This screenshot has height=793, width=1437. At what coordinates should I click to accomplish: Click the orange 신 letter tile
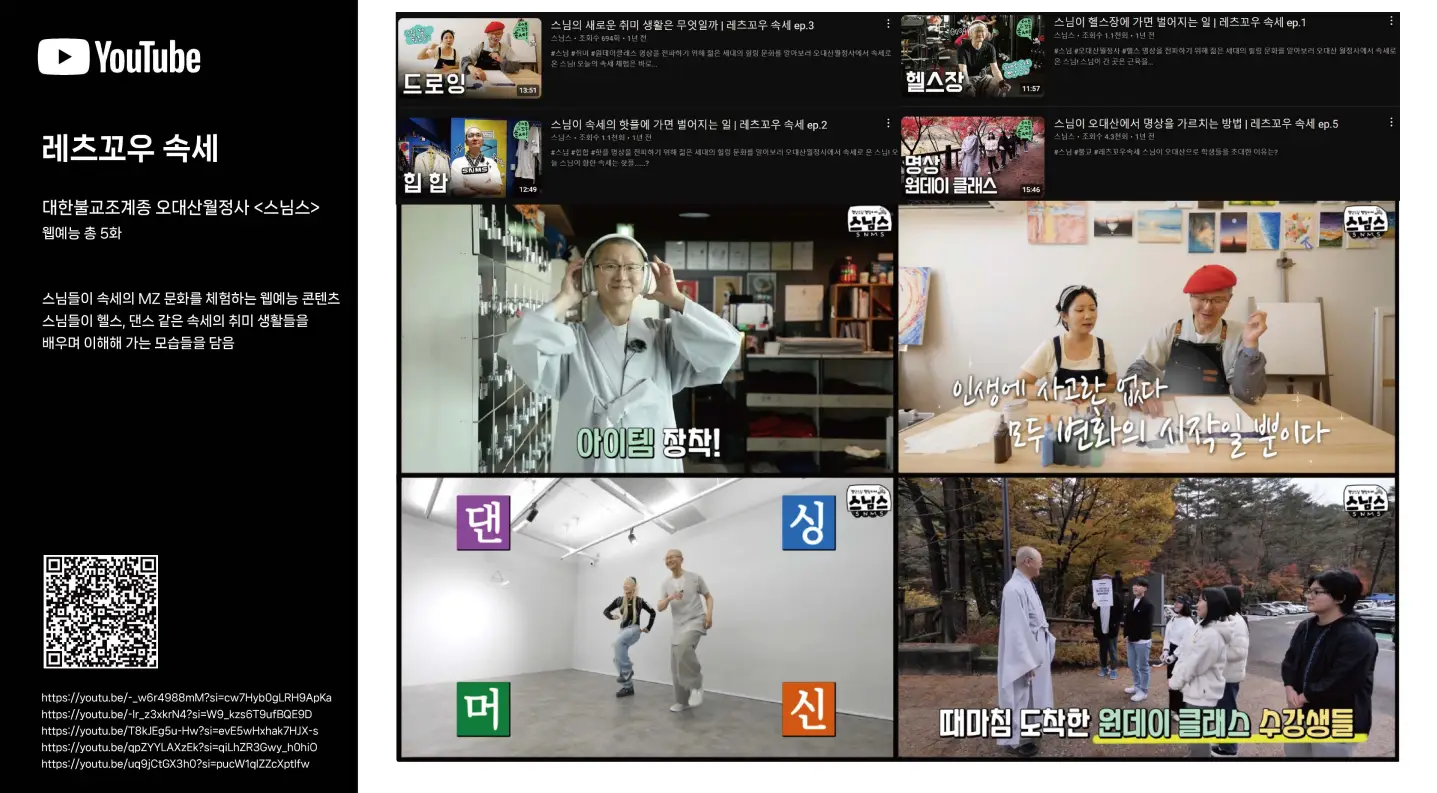[808, 708]
